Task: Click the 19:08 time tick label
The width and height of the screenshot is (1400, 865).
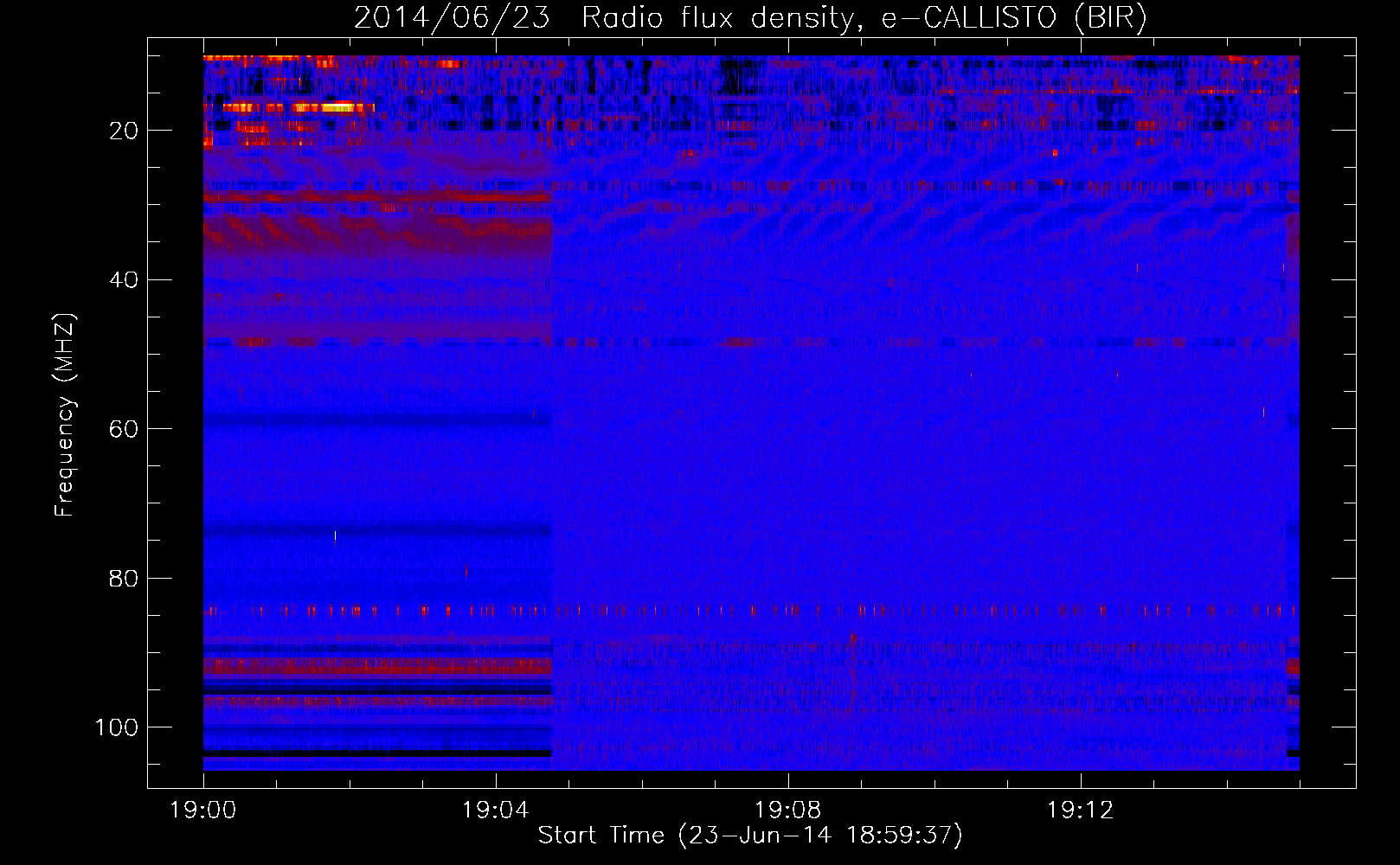Action: pyautogui.click(x=787, y=811)
